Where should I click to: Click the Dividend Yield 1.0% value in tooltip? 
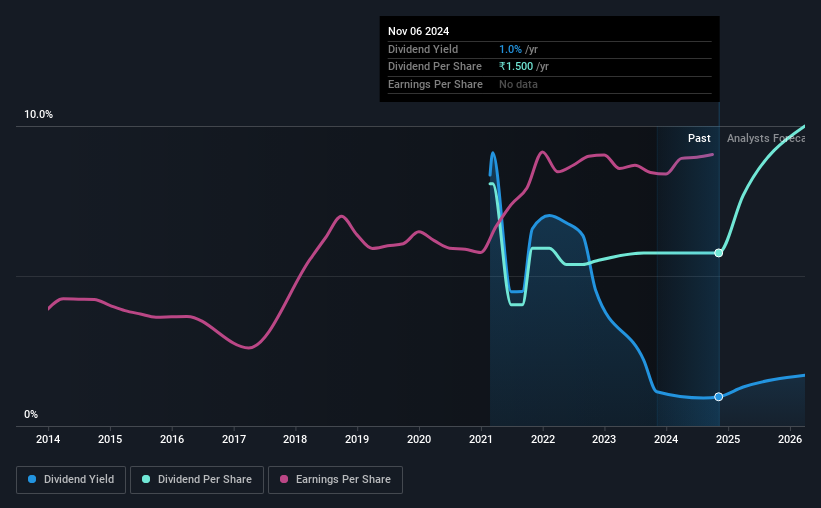[x=510, y=49]
